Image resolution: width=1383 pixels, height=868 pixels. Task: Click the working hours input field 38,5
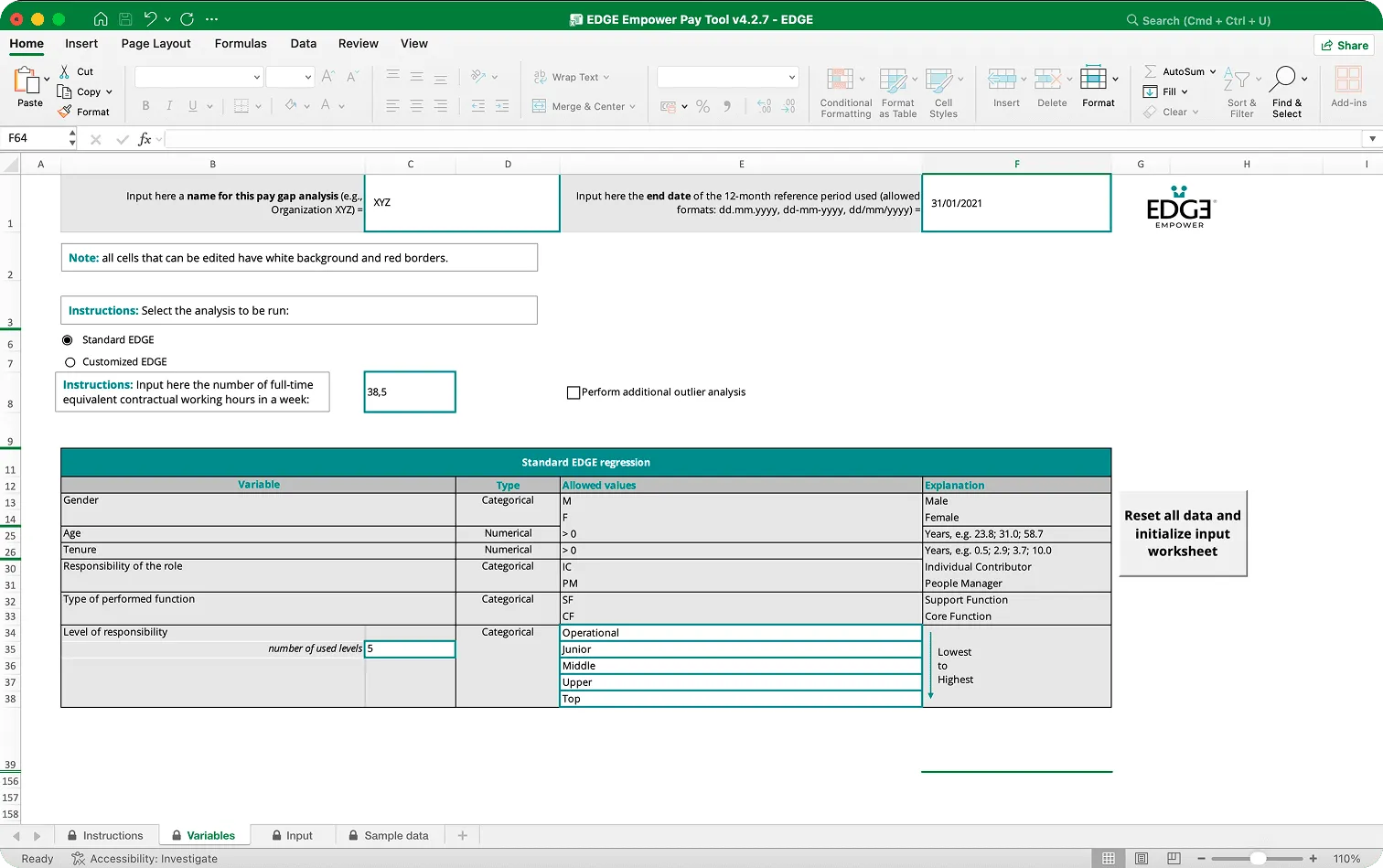click(x=410, y=391)
